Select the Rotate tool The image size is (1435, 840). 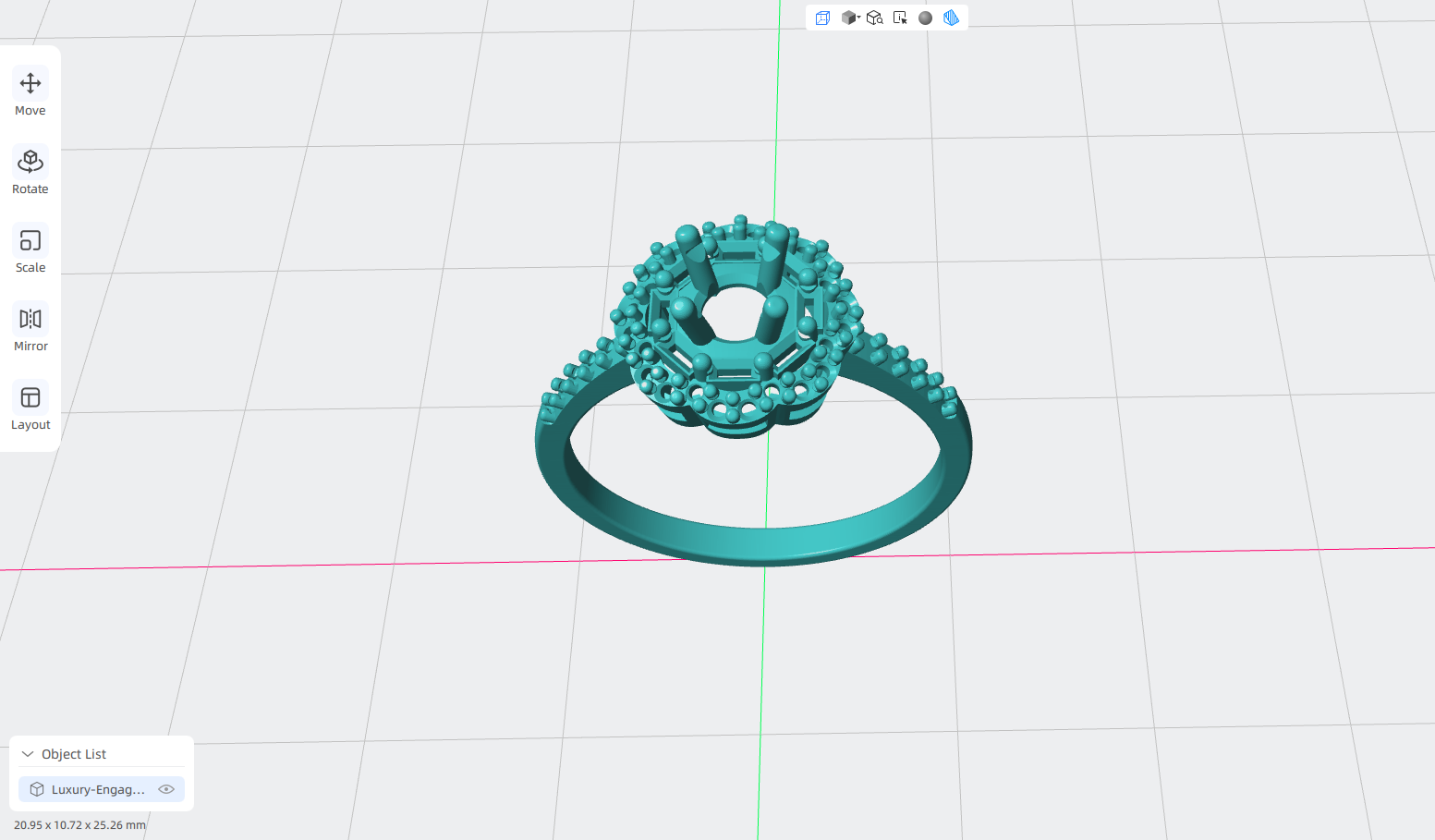coord(30,172)
